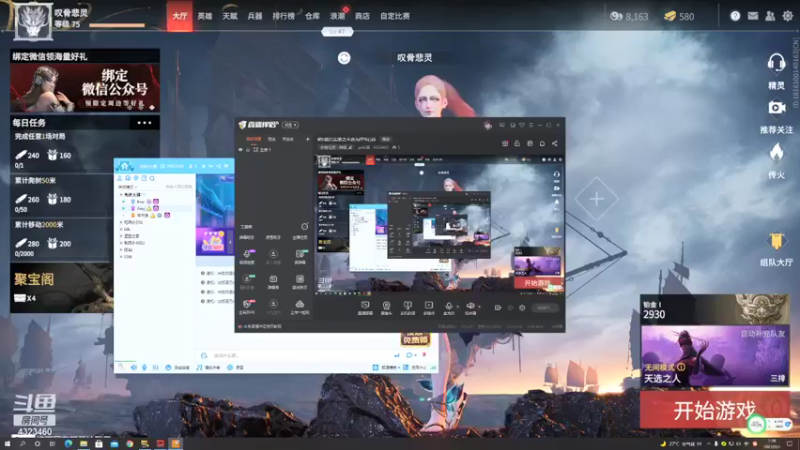Open the 聚宝阁 treasure panel

(62, 288)
